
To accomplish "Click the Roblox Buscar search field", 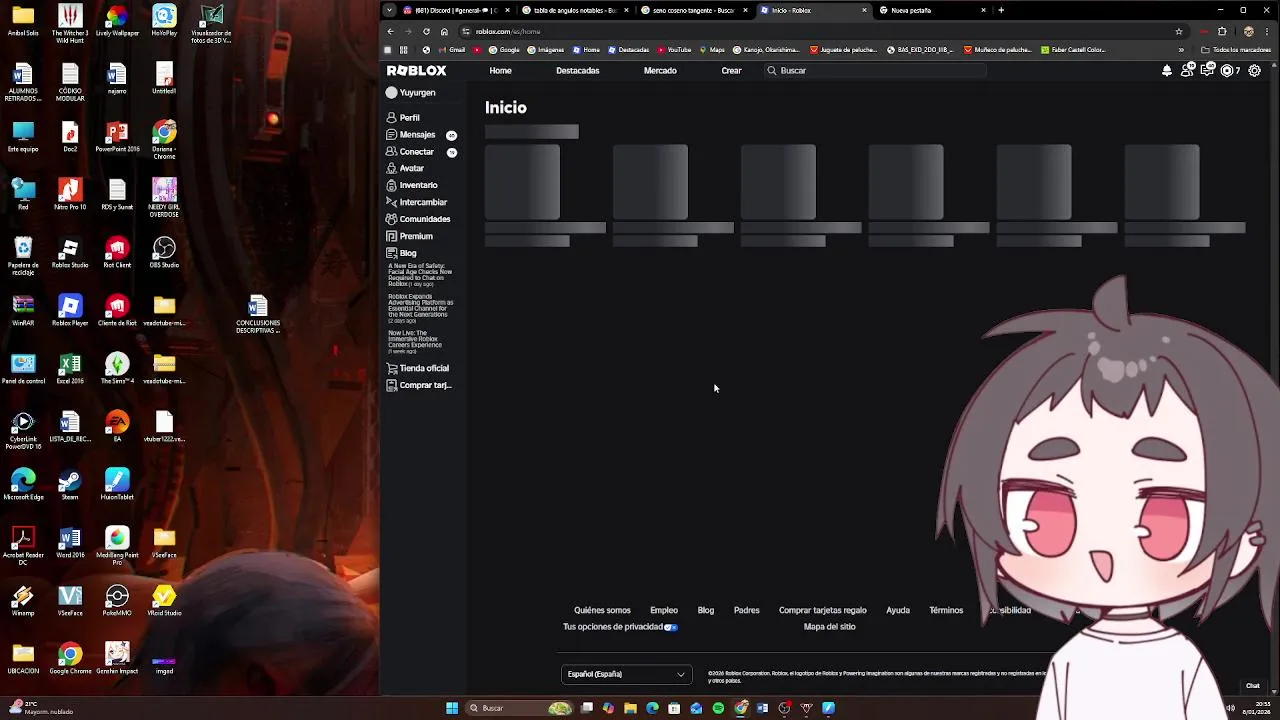I will (875, 71).
